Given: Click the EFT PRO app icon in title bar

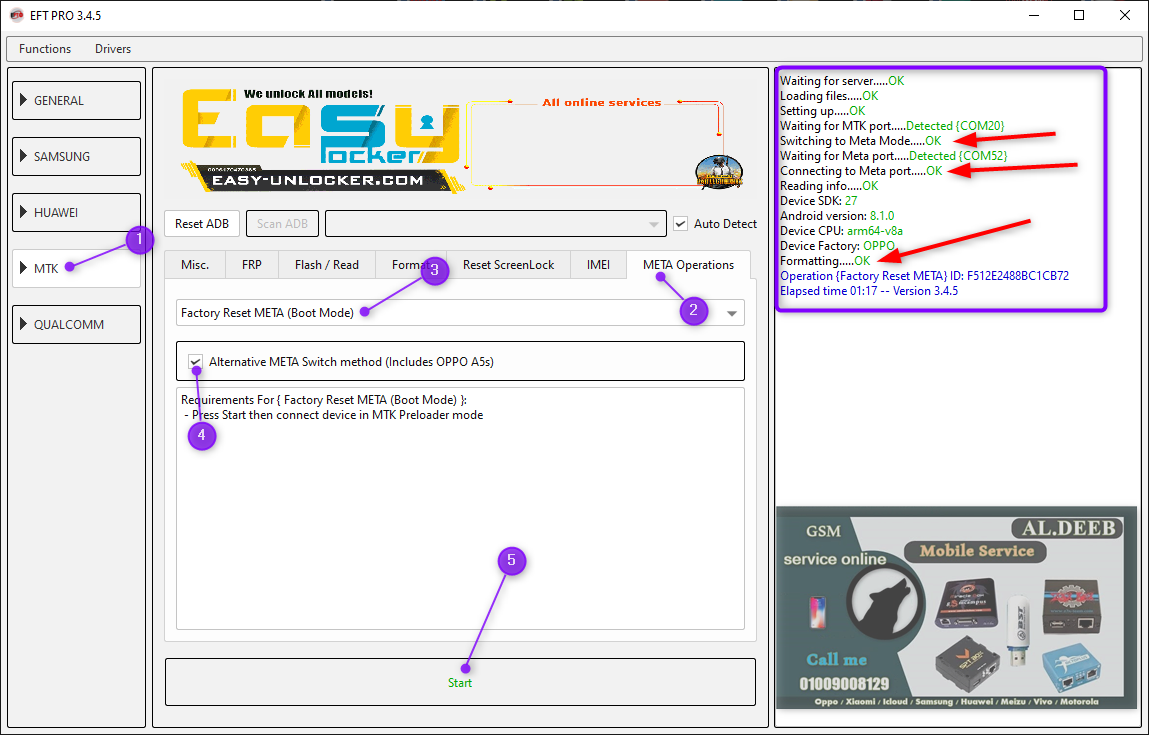Looking at the screenshot, I should pos(16,15).
